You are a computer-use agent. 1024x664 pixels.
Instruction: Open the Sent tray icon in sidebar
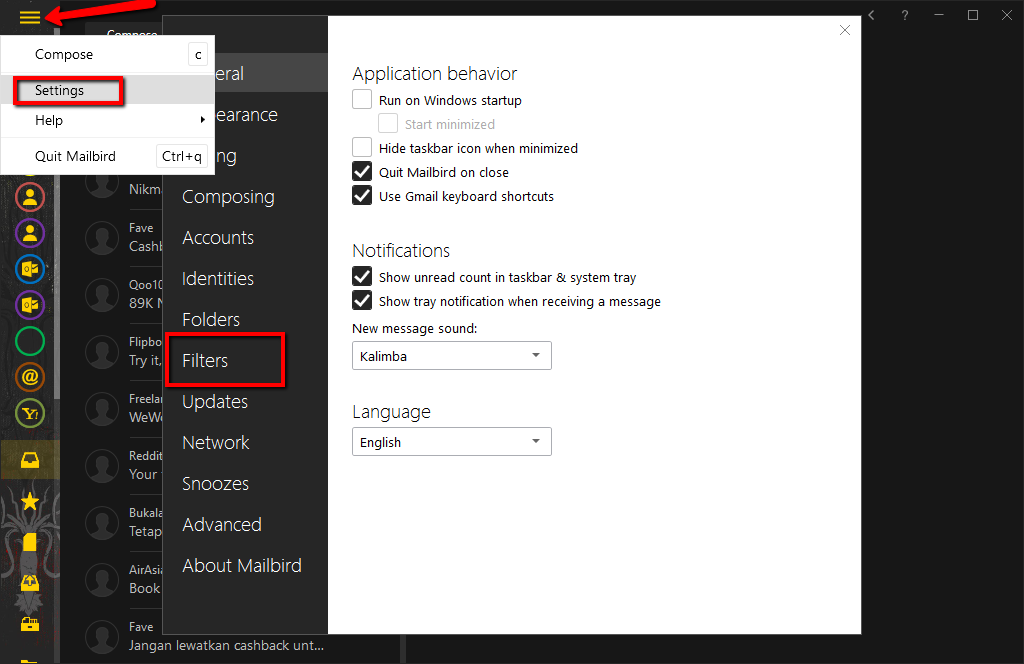coord(30,582)
